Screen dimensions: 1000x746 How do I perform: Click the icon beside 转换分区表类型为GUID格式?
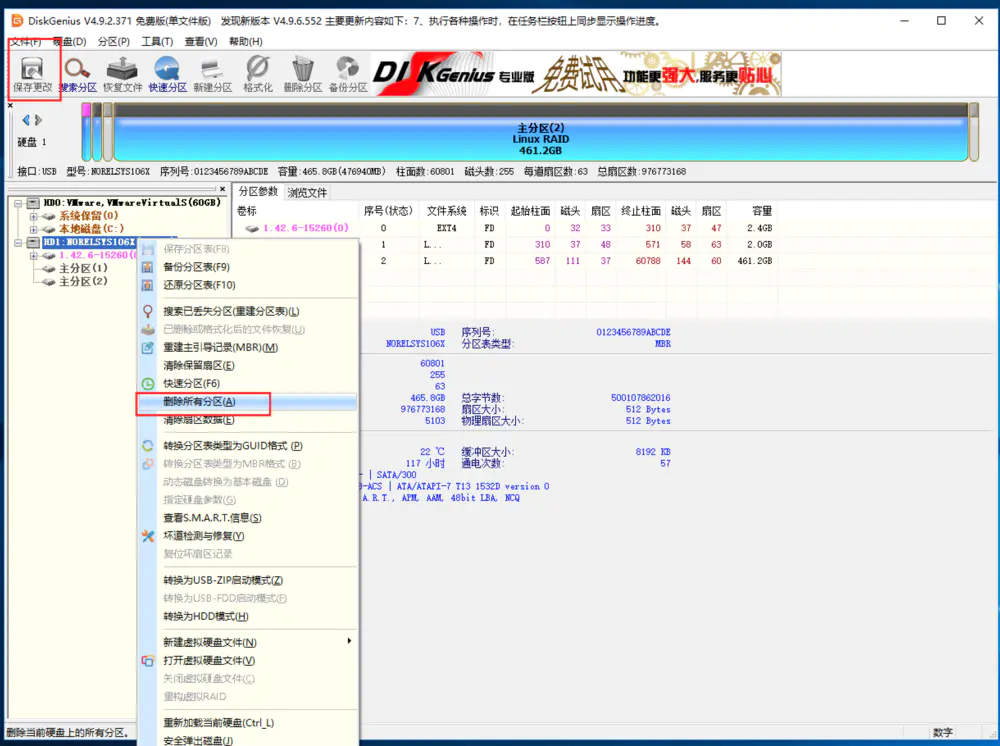147,446
